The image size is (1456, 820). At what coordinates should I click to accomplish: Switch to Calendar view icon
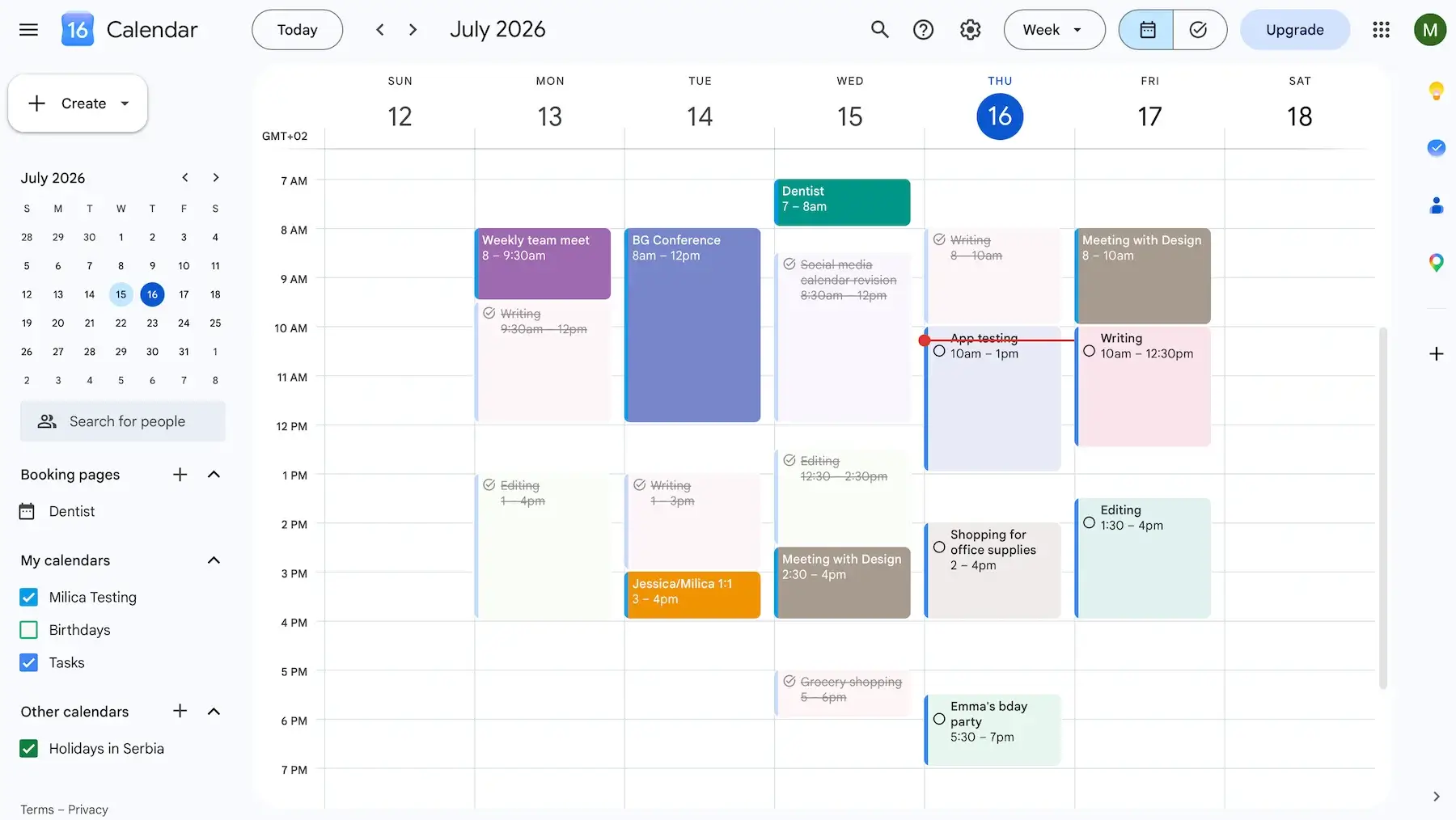coord(1146,30)
